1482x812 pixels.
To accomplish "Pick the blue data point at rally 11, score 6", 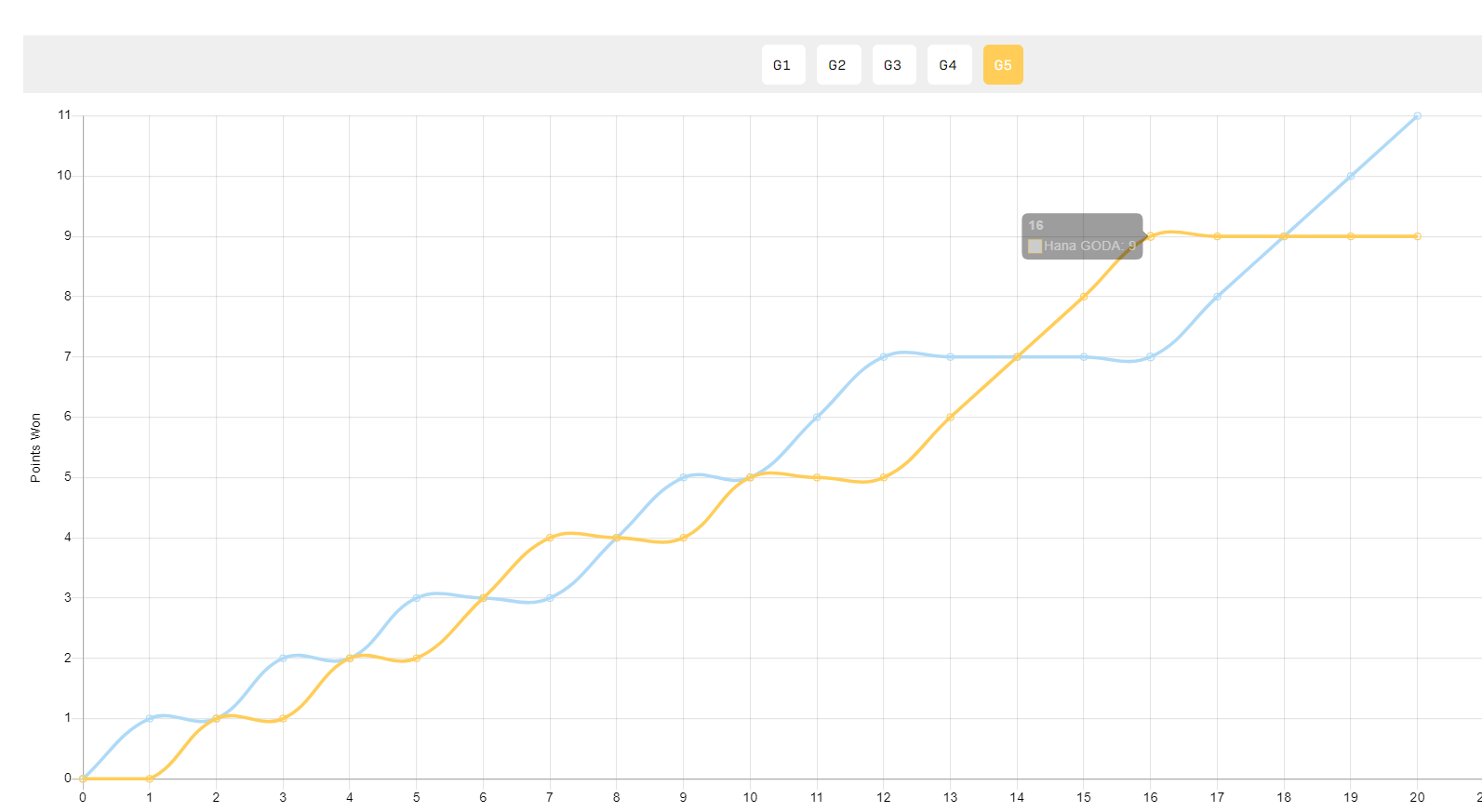I will click(x=817, y=417).
